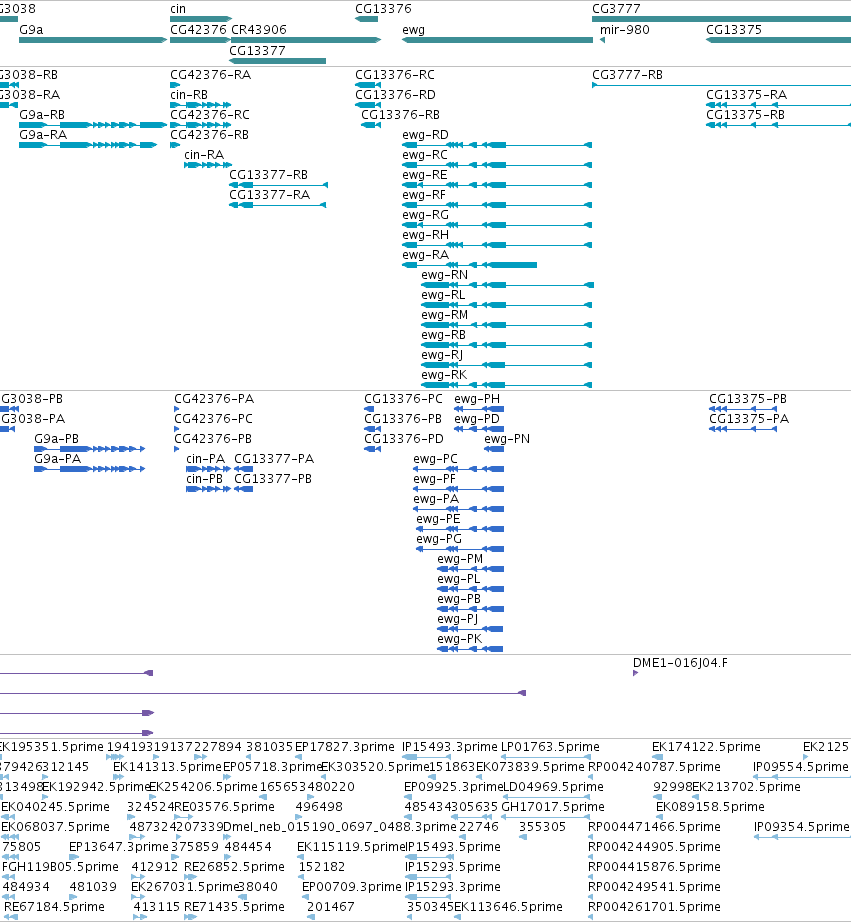The width and height of the screenshot is (851, 922).
Task: Select the CG13377-RA transcript glyph
Action: [x=278, y=205]
